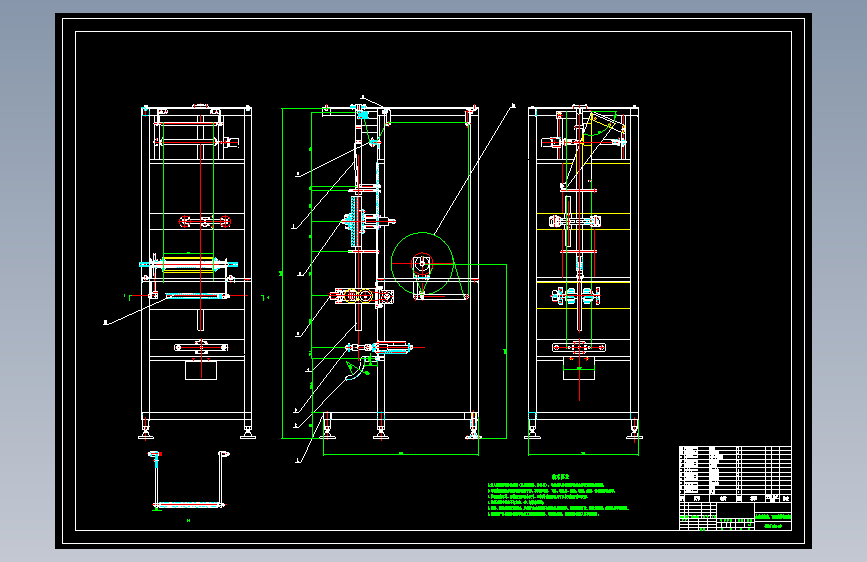867x562 pixels.
Task: Click the U-shaped detail view below left elevation
Action: [189, 480]
